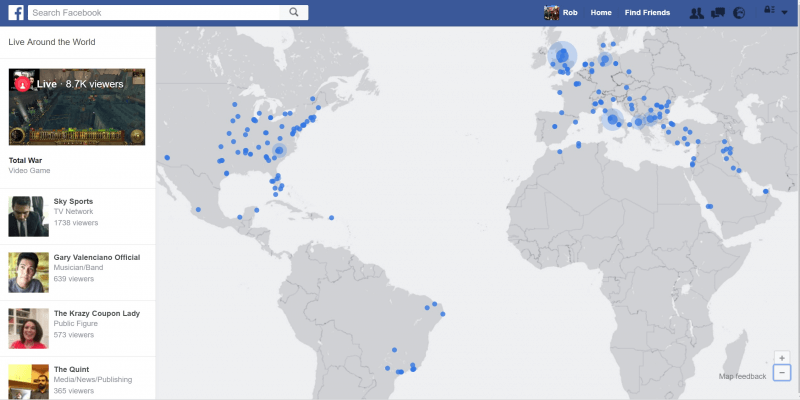This screenshot has height=400, width=800.
Task: Play the Total War live video
Action: (x=77, y=107)
